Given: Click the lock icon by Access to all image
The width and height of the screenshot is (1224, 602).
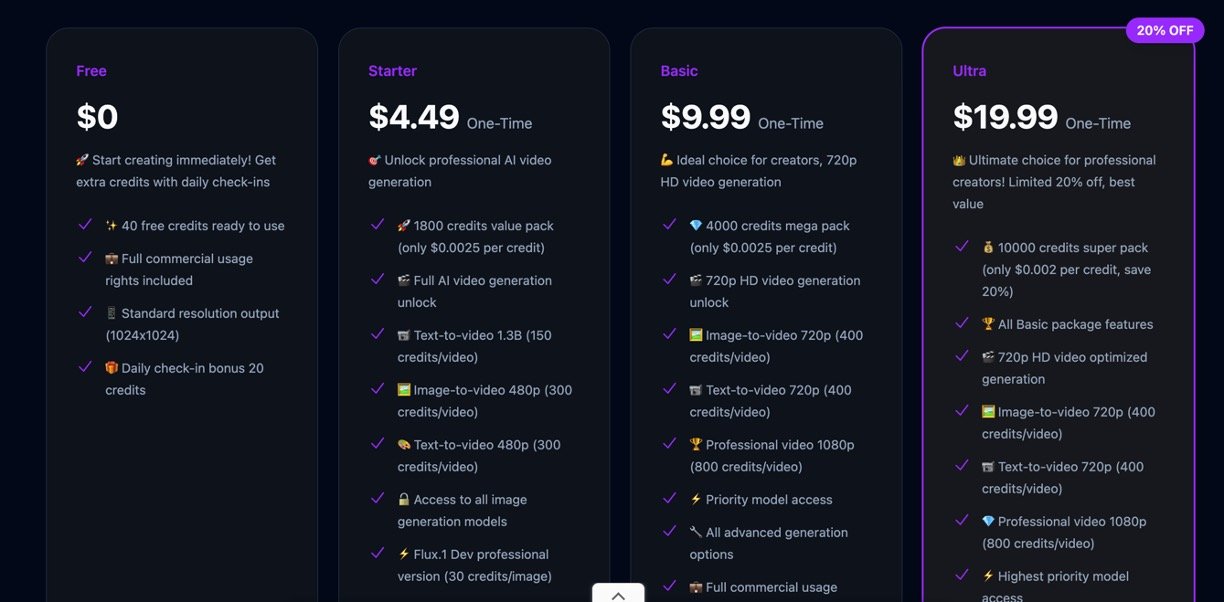Looking at the screenshot, I should coord(404,500).
